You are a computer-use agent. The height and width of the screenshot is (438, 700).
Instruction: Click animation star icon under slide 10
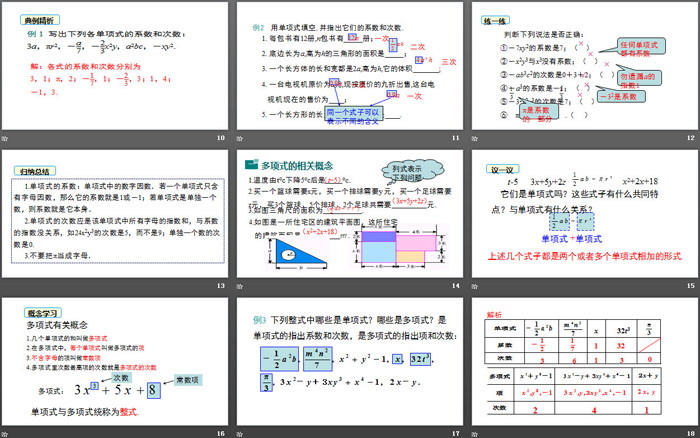point(5,138)
